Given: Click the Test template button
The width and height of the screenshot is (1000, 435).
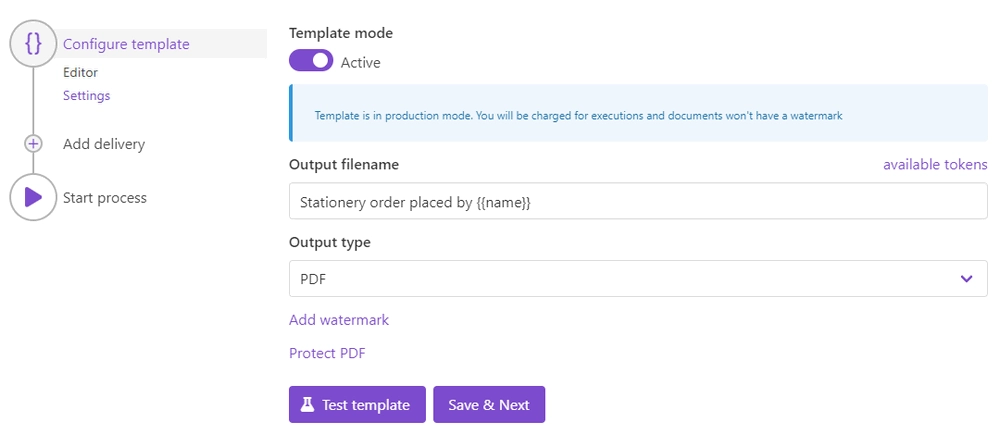Looking at the screenshot, I should (357, 404).
